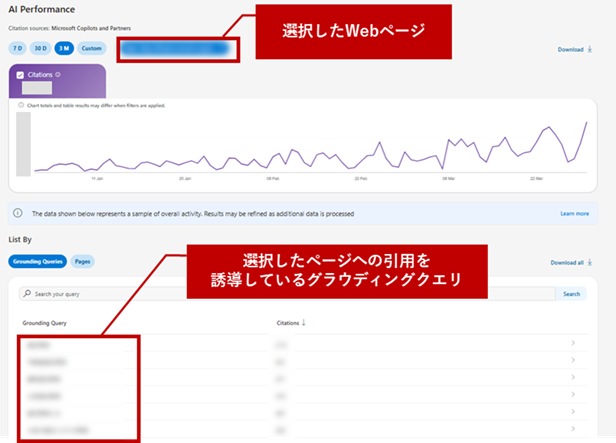
Task: Expand the second grounding query row chevron
Action: [572, 361]
